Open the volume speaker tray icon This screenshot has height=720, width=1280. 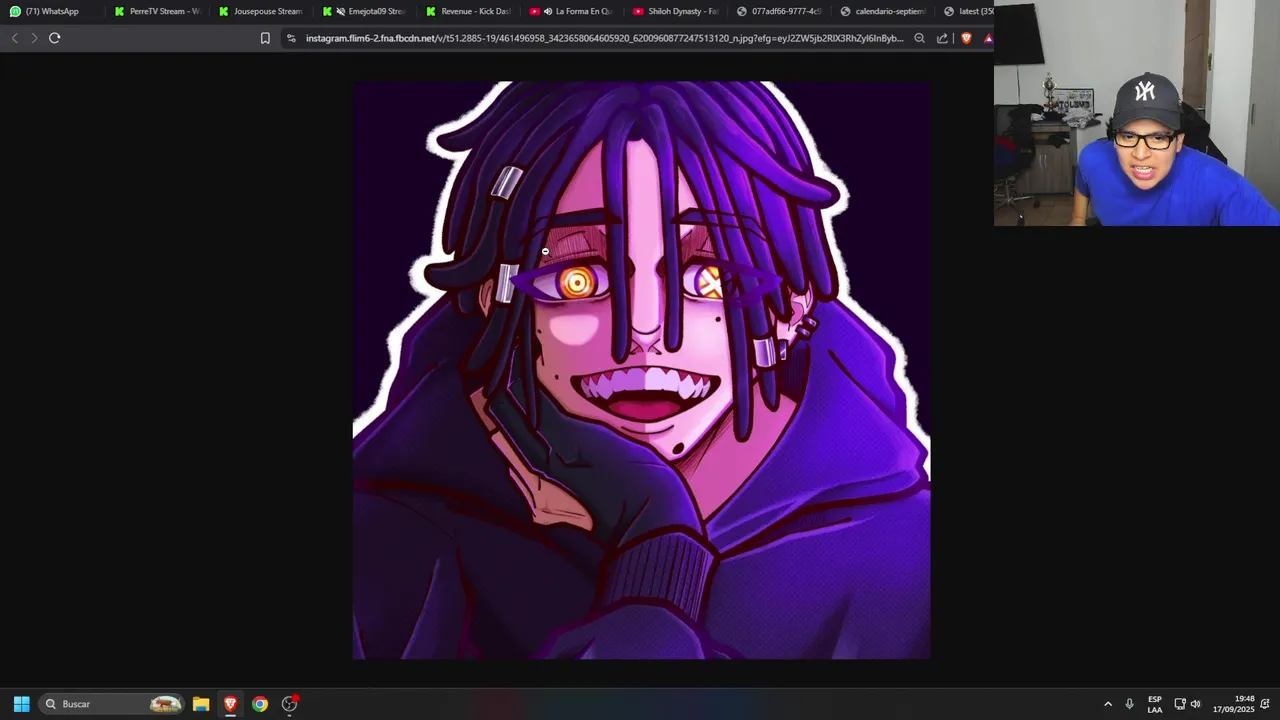point(1195,704)
